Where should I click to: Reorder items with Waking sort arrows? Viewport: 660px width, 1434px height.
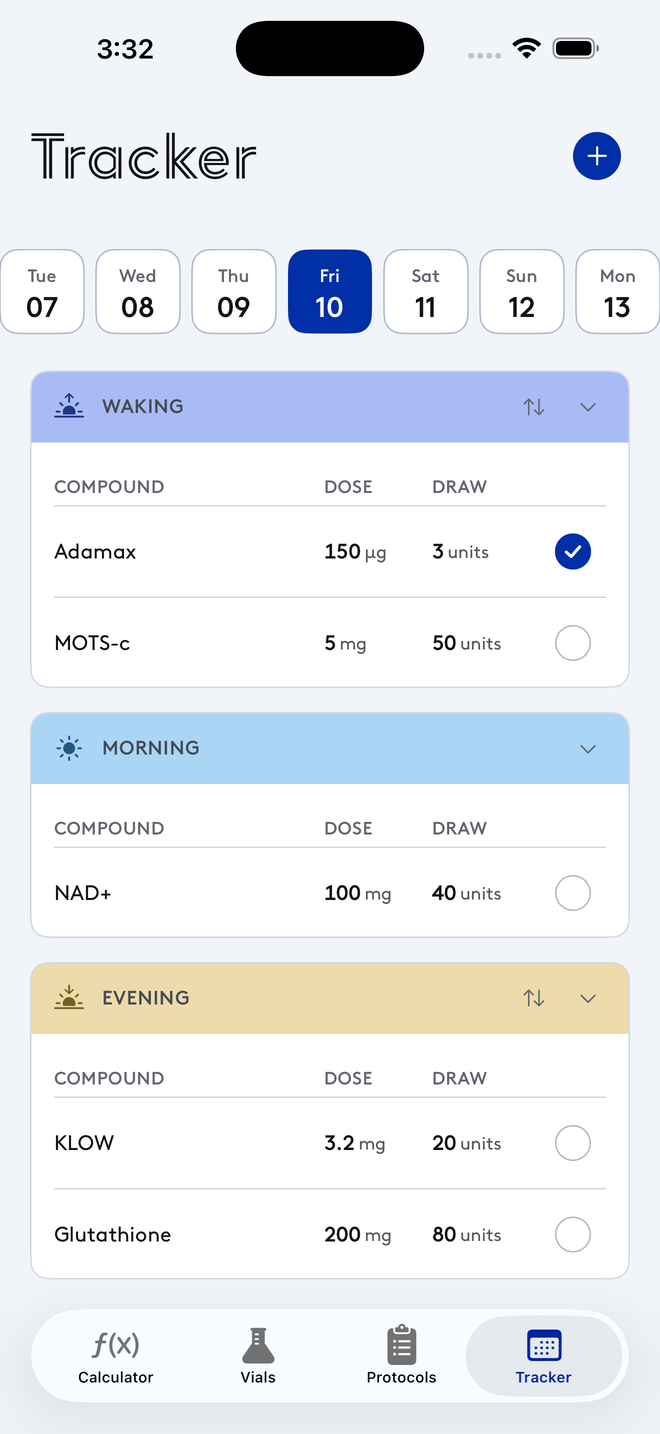point(534,407)
